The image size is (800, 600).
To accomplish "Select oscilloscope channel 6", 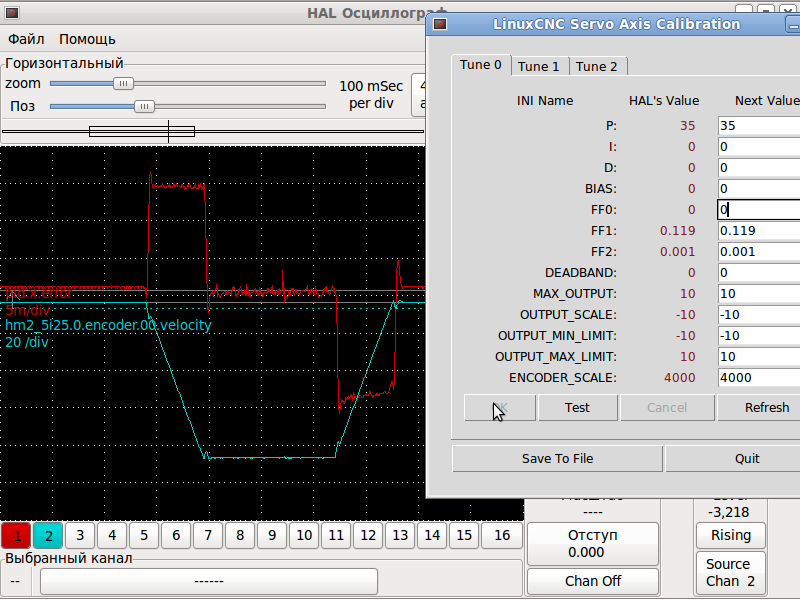I will point(176,535).
